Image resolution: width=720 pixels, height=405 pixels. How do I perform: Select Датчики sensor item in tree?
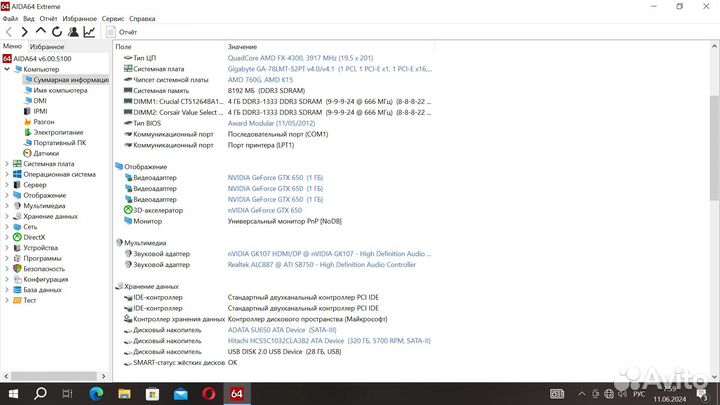tap(45, 153)
